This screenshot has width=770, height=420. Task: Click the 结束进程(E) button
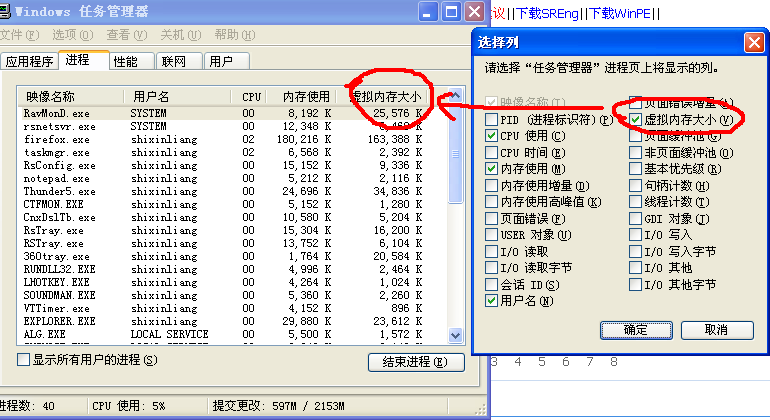[x=415, y=362]
